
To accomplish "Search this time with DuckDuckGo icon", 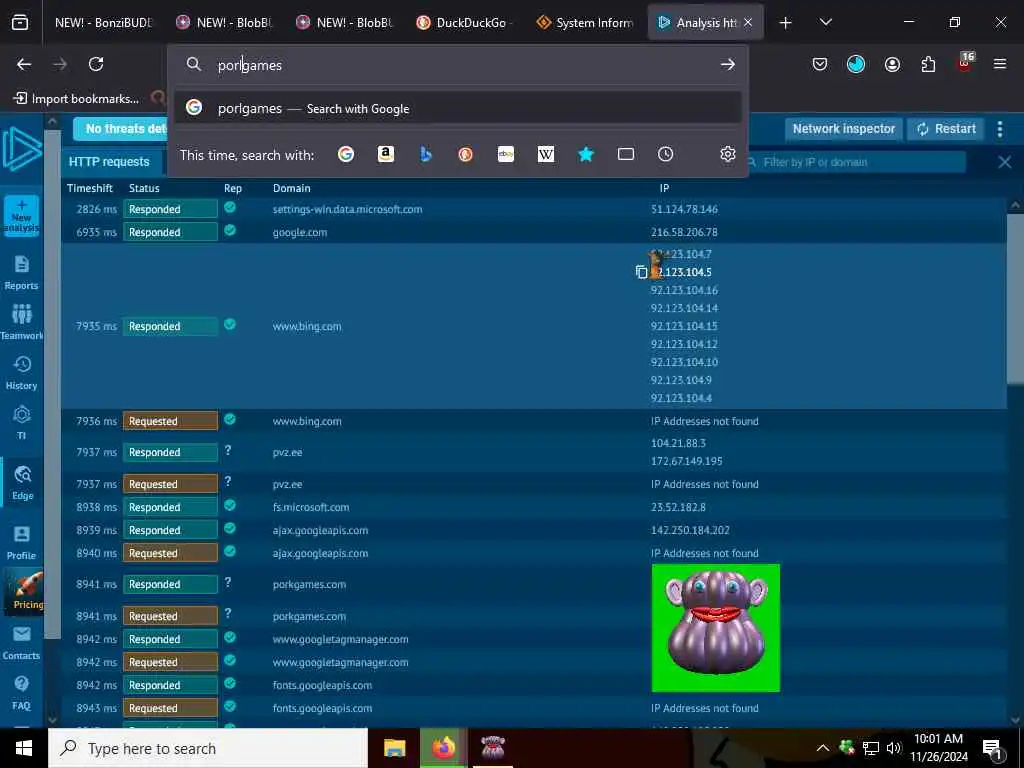I will [x=466, y=154].
